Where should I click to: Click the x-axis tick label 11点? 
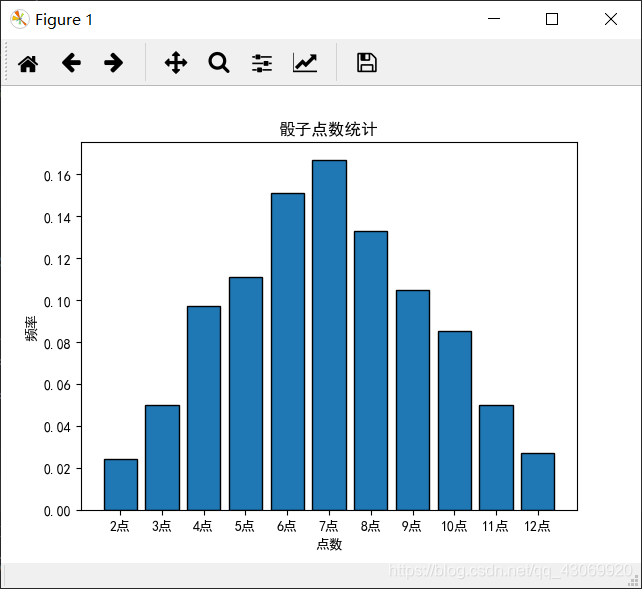pyautogui.click(x=495, y=526)
